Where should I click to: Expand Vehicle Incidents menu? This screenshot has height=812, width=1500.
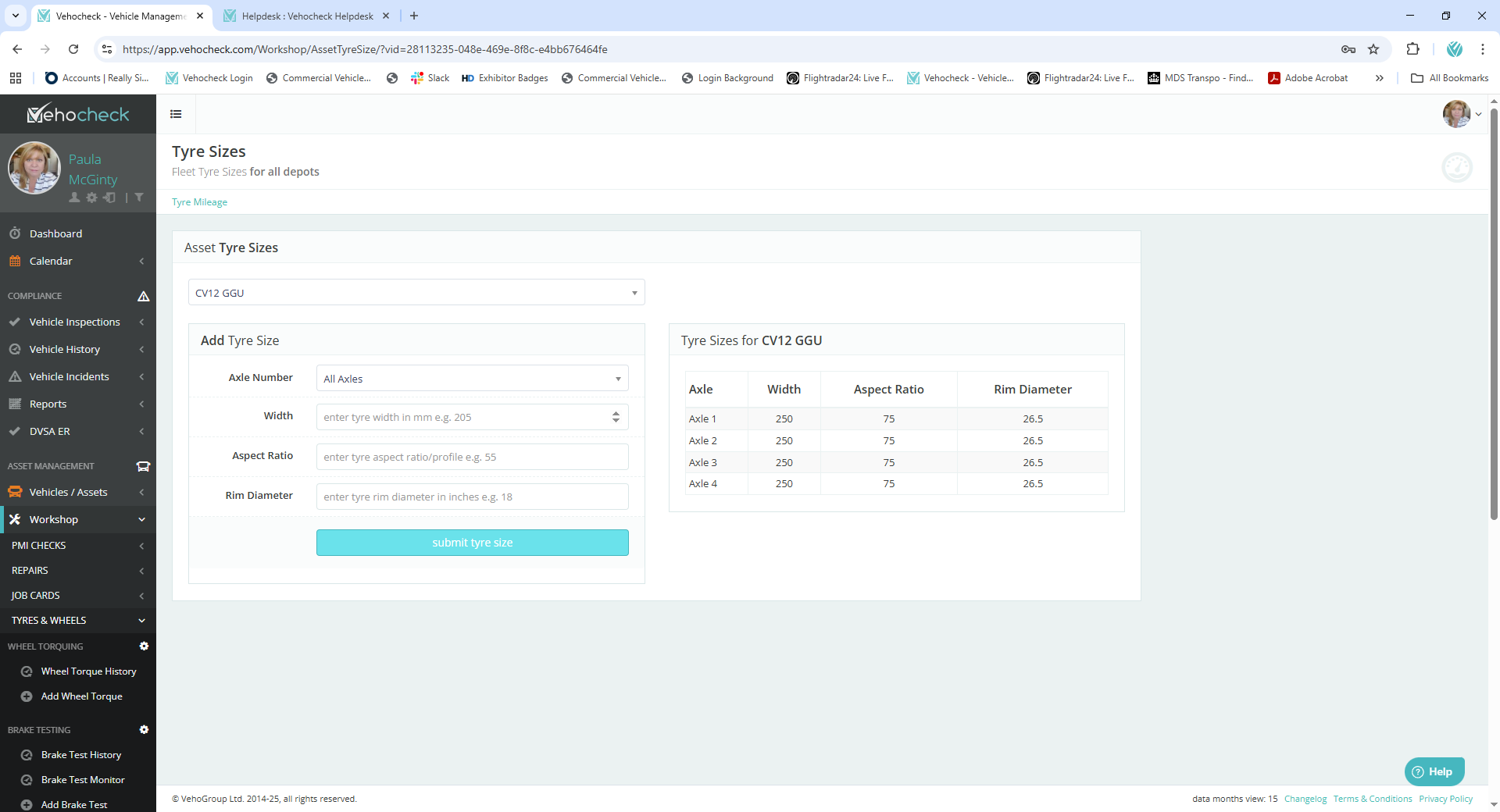78,376
